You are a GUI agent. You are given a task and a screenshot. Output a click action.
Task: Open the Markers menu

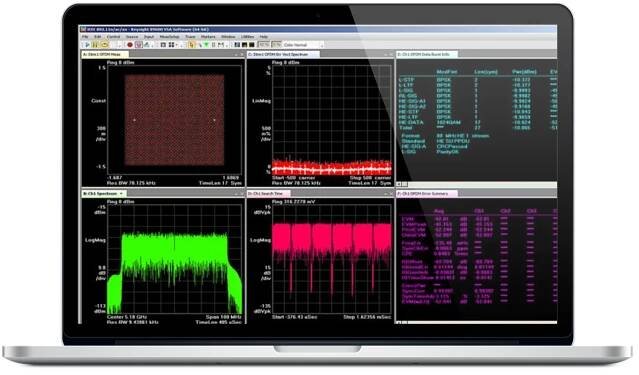click(208, 37)
